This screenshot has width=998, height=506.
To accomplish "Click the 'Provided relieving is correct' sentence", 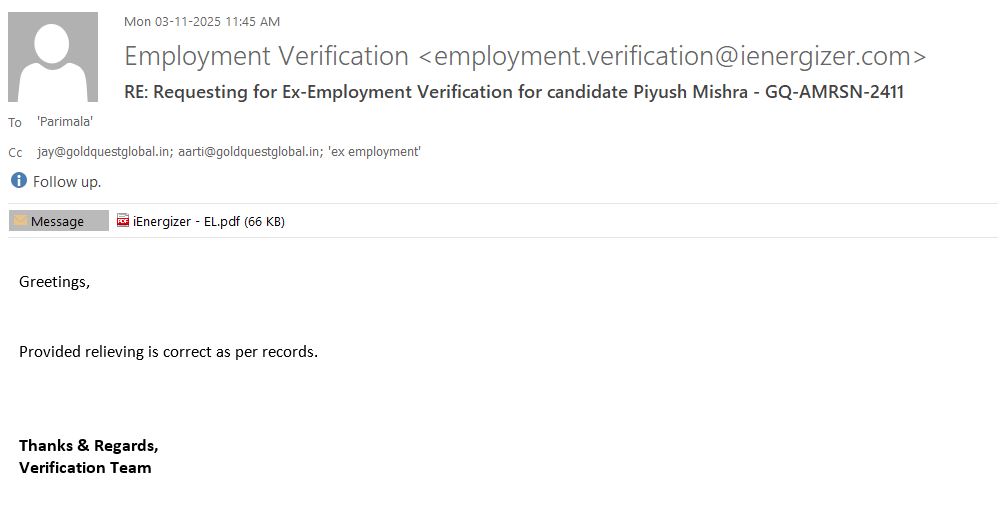I will 168,352.
